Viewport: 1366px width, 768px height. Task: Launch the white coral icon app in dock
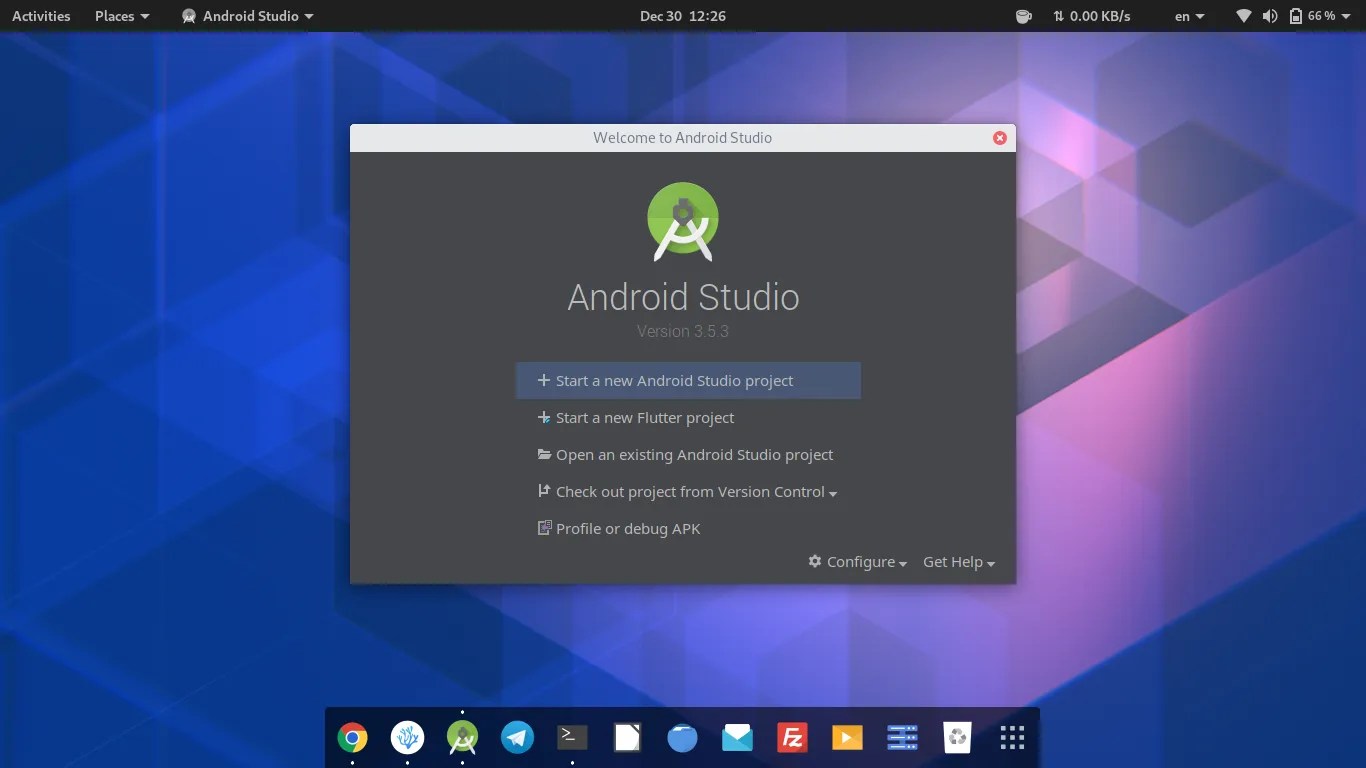click(407, 738)
